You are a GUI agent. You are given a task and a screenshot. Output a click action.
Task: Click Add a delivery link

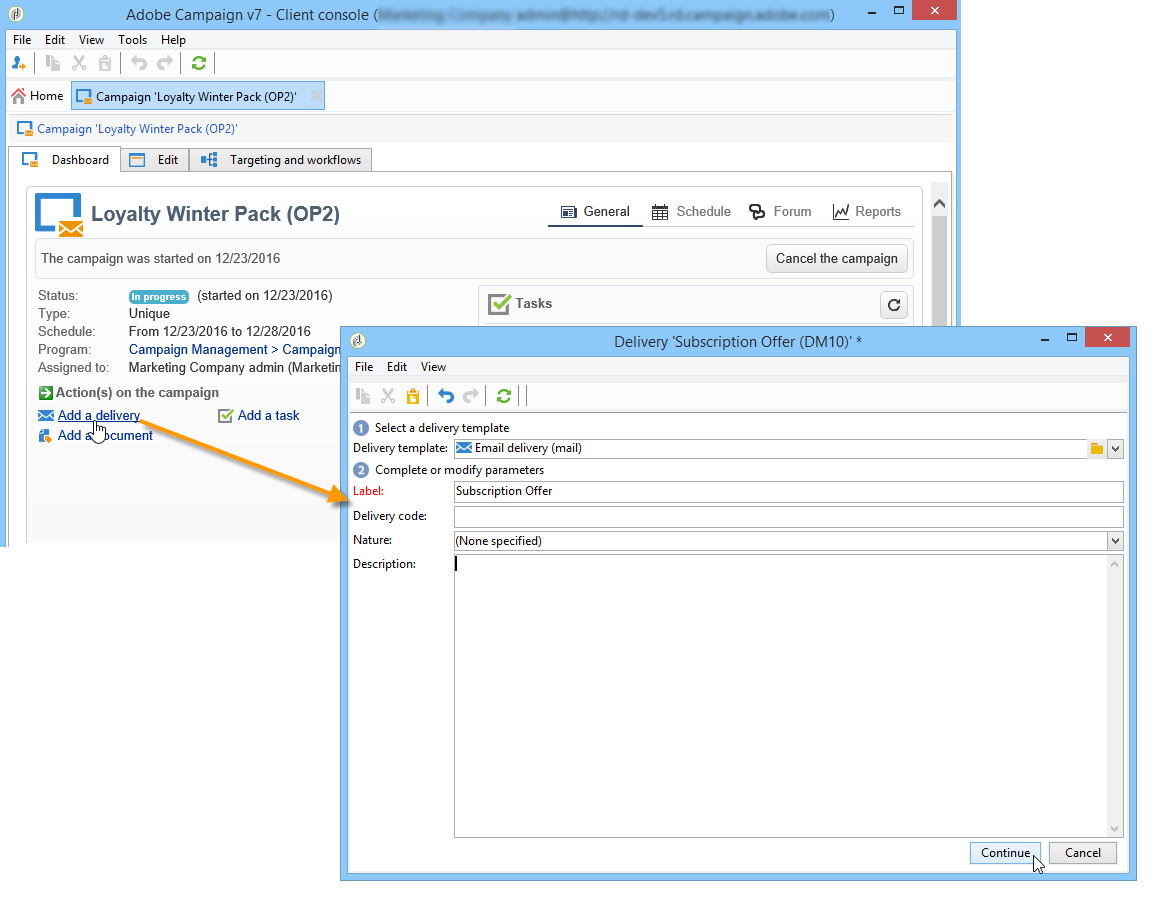click(98, 416)
